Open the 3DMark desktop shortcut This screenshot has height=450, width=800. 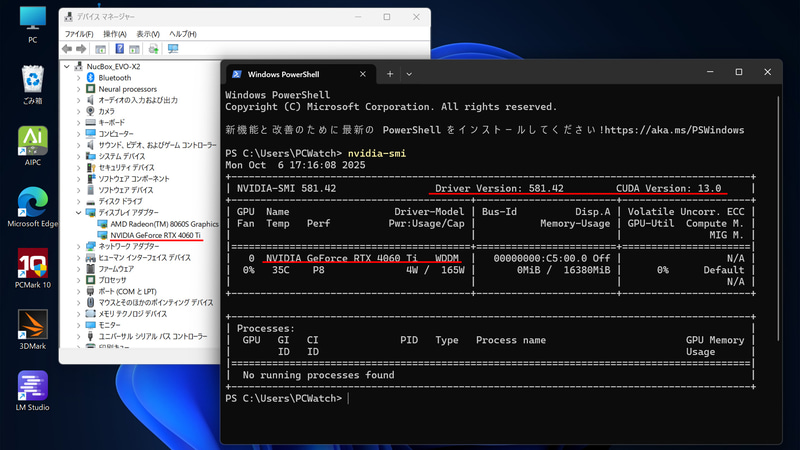click(x=33, y=330)
